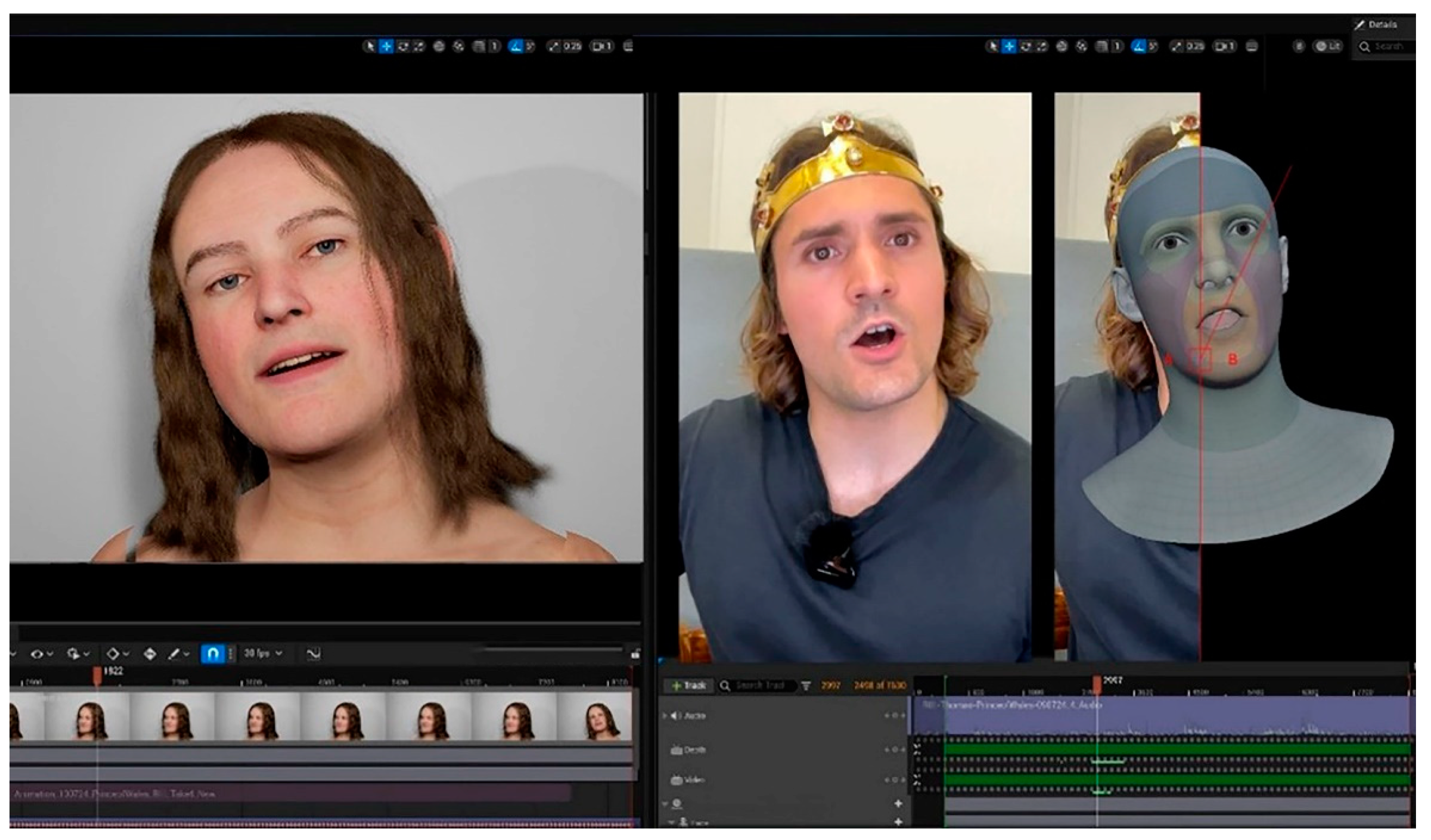Open the curve editor from sequencer toolbar
Viewport: 1431px width, 840px height.
[313, 654]
